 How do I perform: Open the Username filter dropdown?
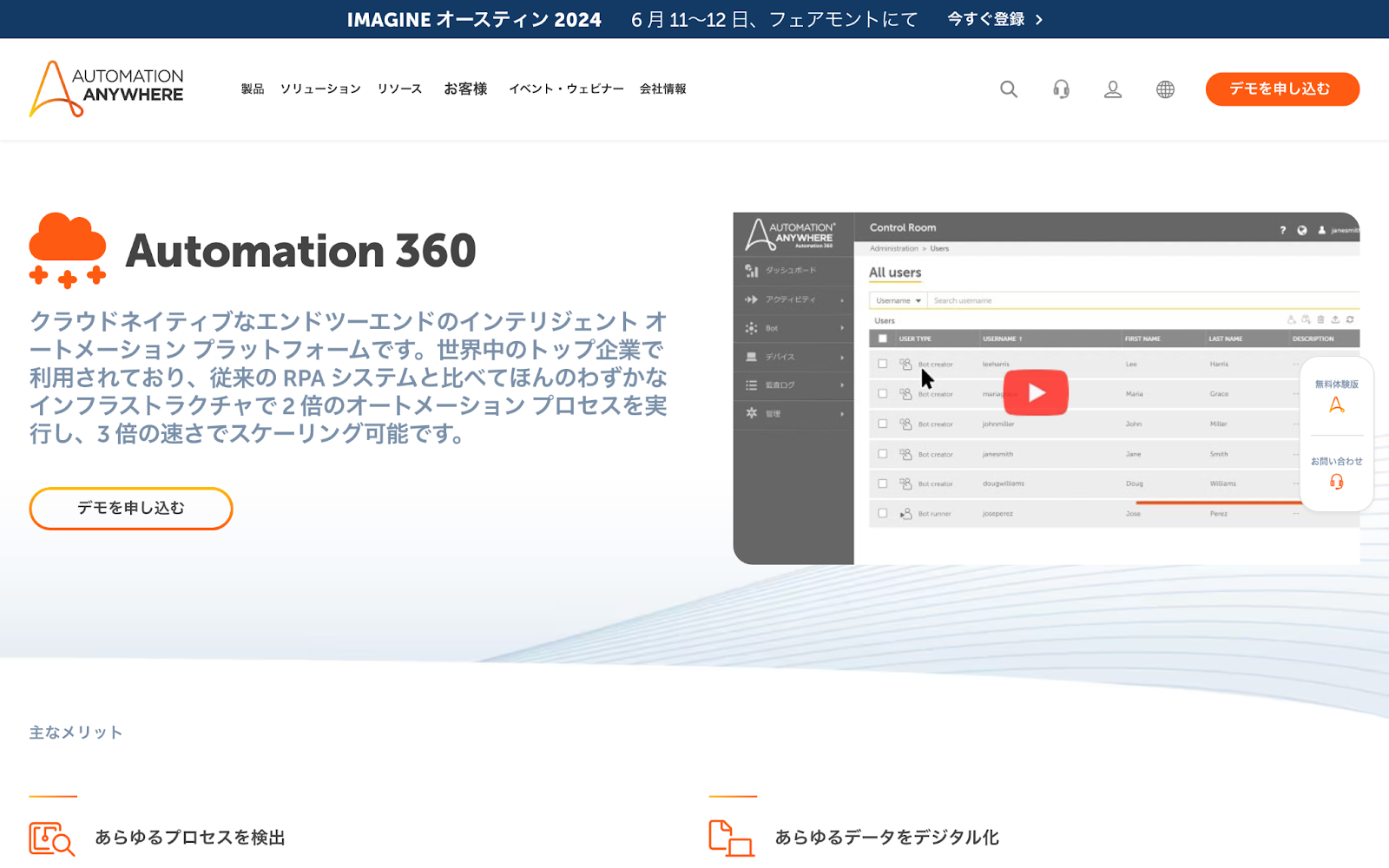(x=899, y=300)
